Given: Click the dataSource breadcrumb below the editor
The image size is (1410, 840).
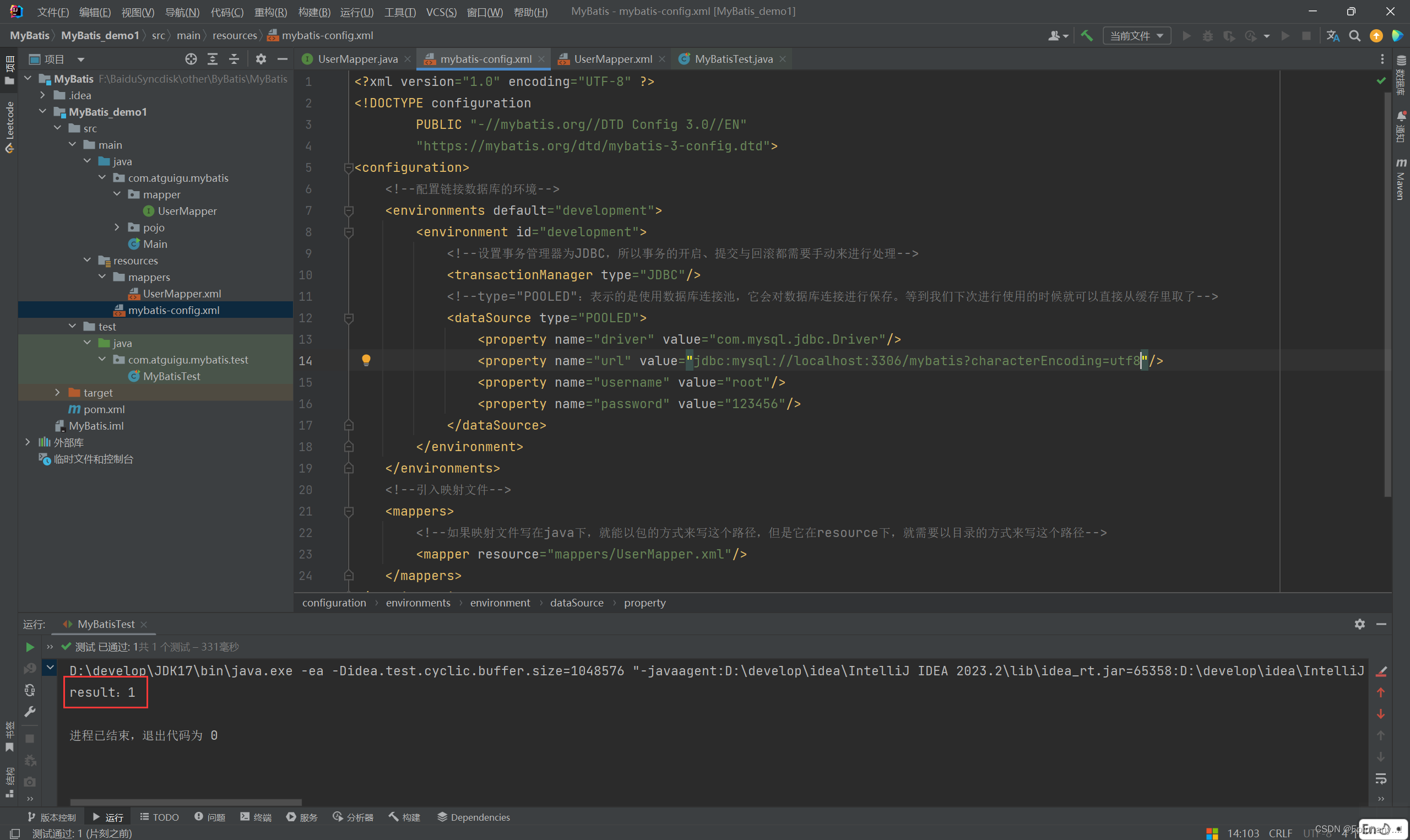Looking at the screenshot, I should pyautogui.click(x=576, y=602).
